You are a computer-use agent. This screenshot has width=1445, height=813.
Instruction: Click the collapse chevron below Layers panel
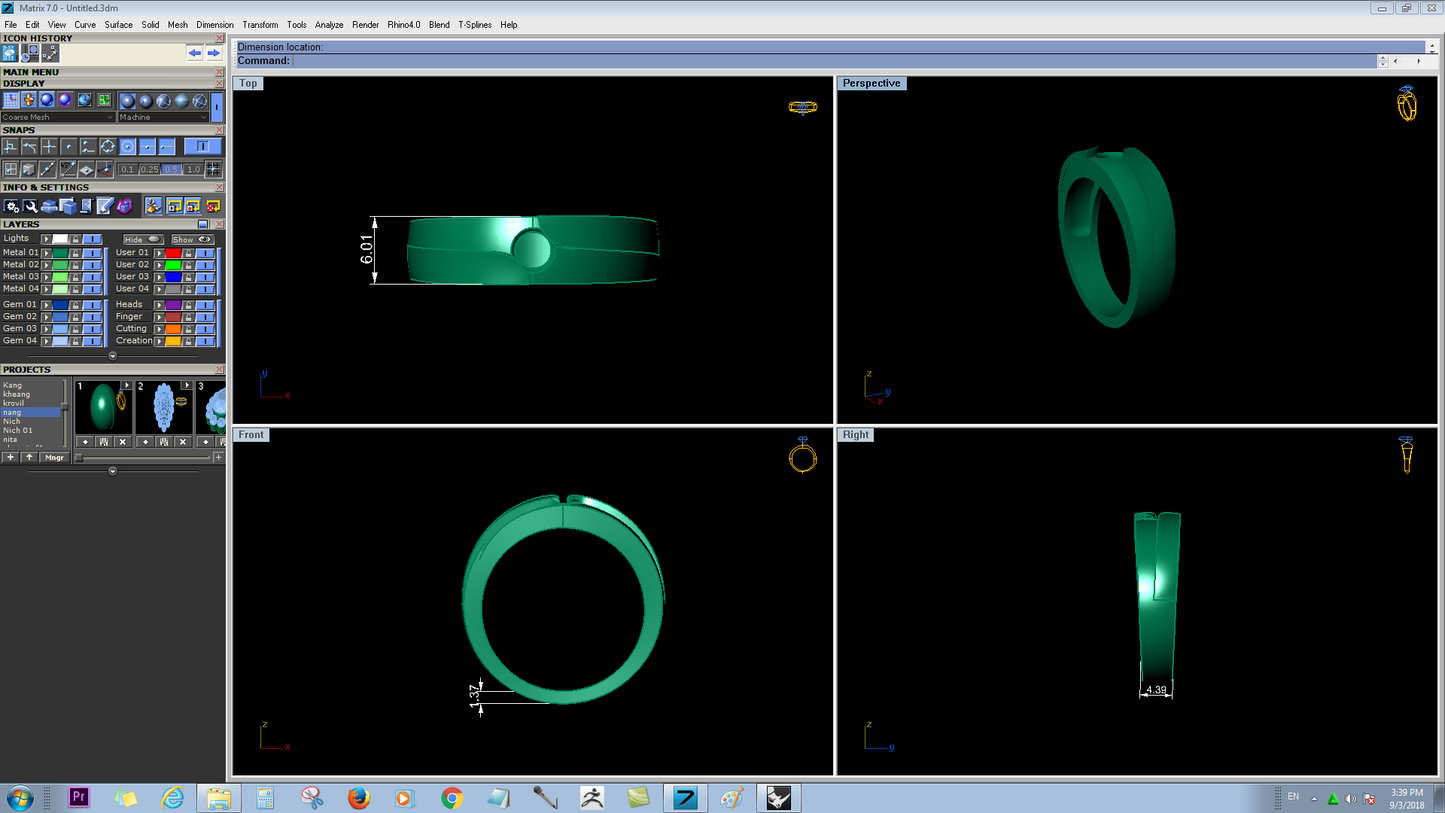[113, 356]
